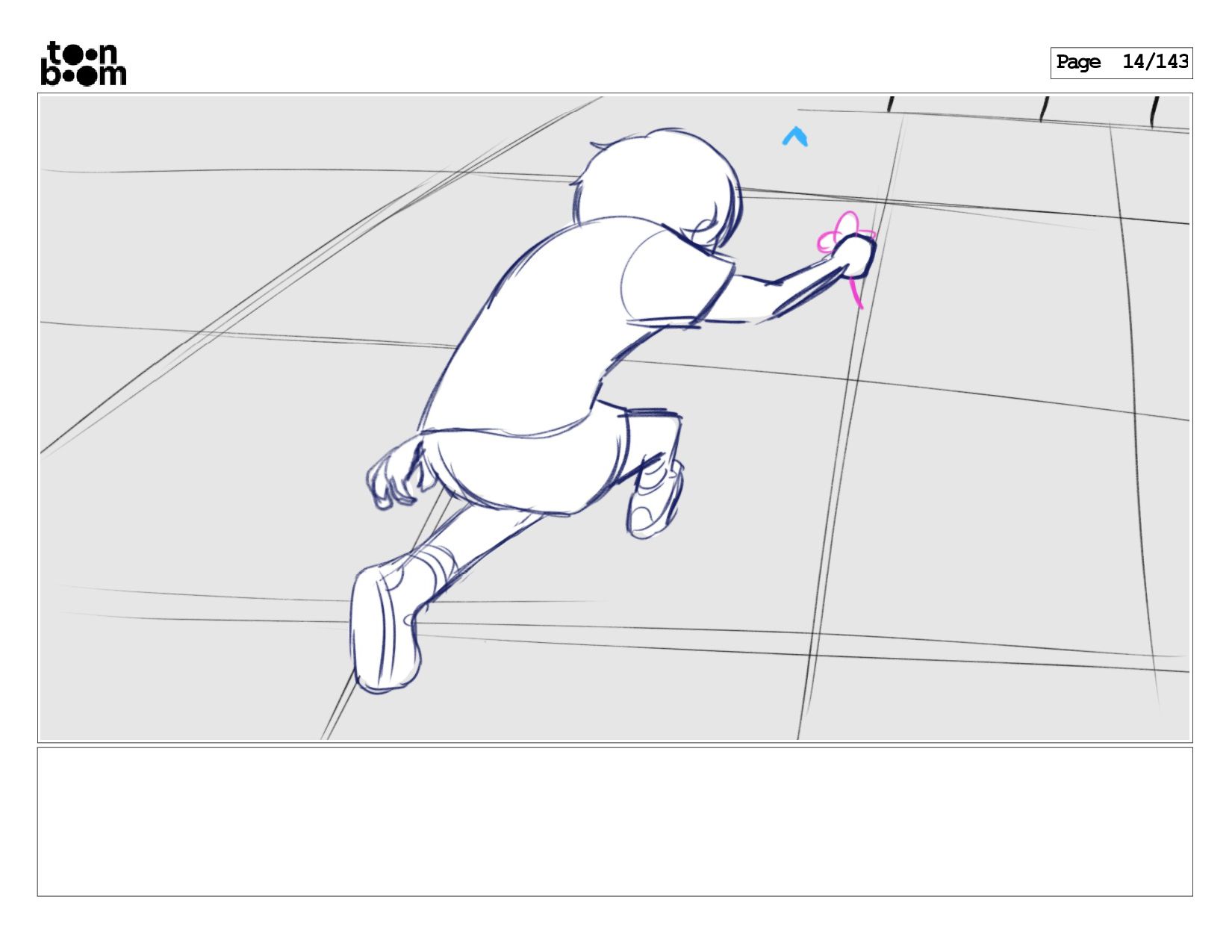This screenshot has height=952, width=1232.
Task: Click the blue caret arrow marker
Action: pyautogui.click(x=794, y=137)
